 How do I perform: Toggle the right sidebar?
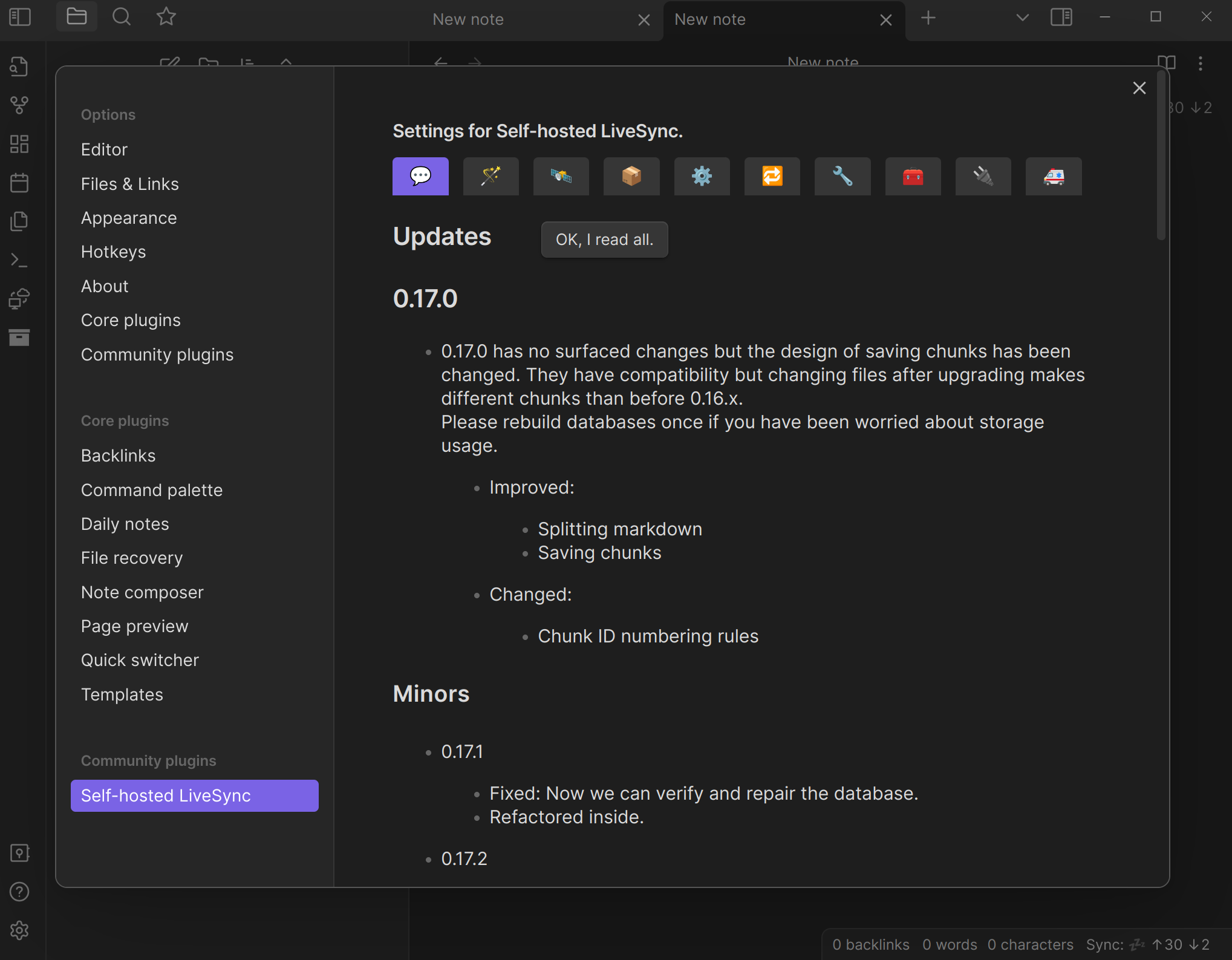click(1061, 17)
